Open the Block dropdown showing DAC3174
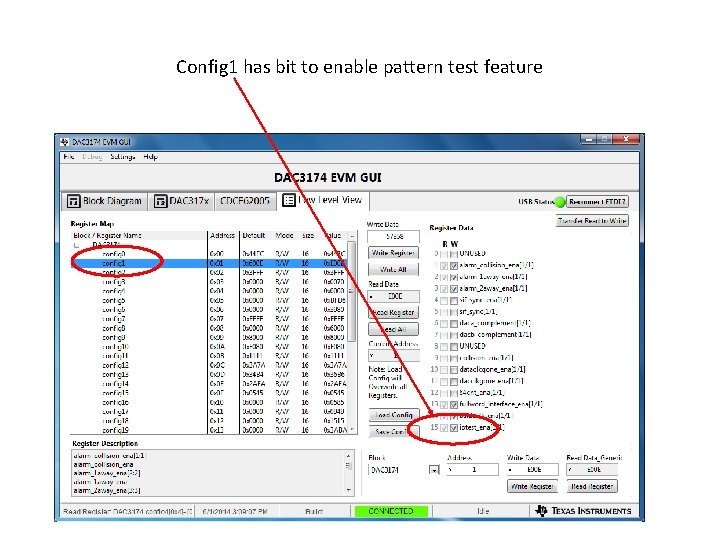The image size is (720, 540). pos(434,470)
